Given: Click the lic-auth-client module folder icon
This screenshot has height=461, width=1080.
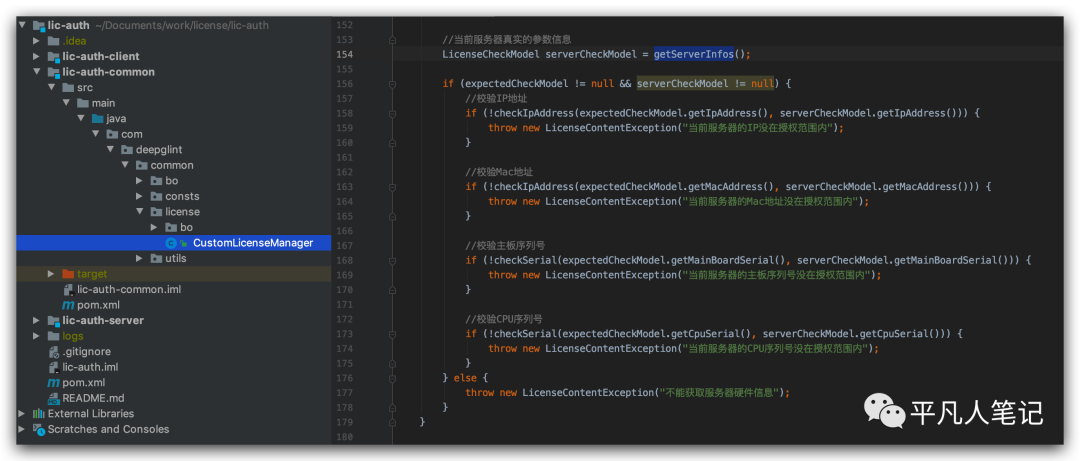Looking at the screenshot, I should click(x=53, y=57).
